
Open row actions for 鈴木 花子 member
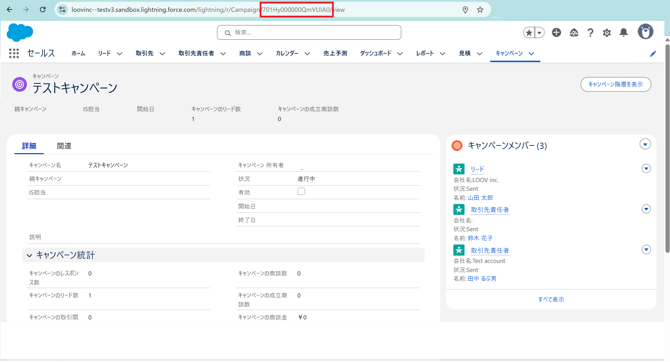pos(646,209)
